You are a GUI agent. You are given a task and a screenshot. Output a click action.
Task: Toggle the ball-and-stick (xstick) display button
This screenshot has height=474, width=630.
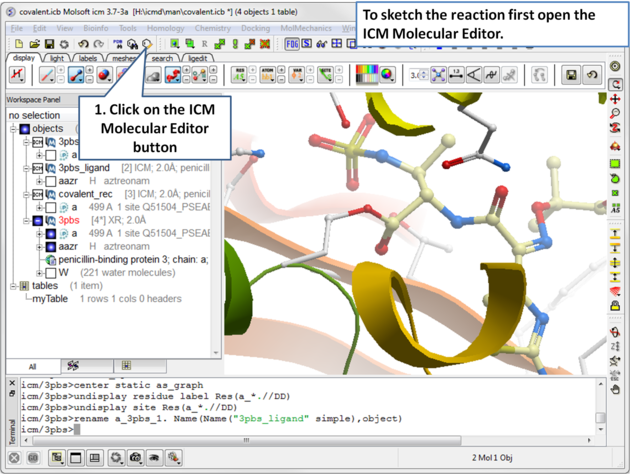click(x=75, y=75)
